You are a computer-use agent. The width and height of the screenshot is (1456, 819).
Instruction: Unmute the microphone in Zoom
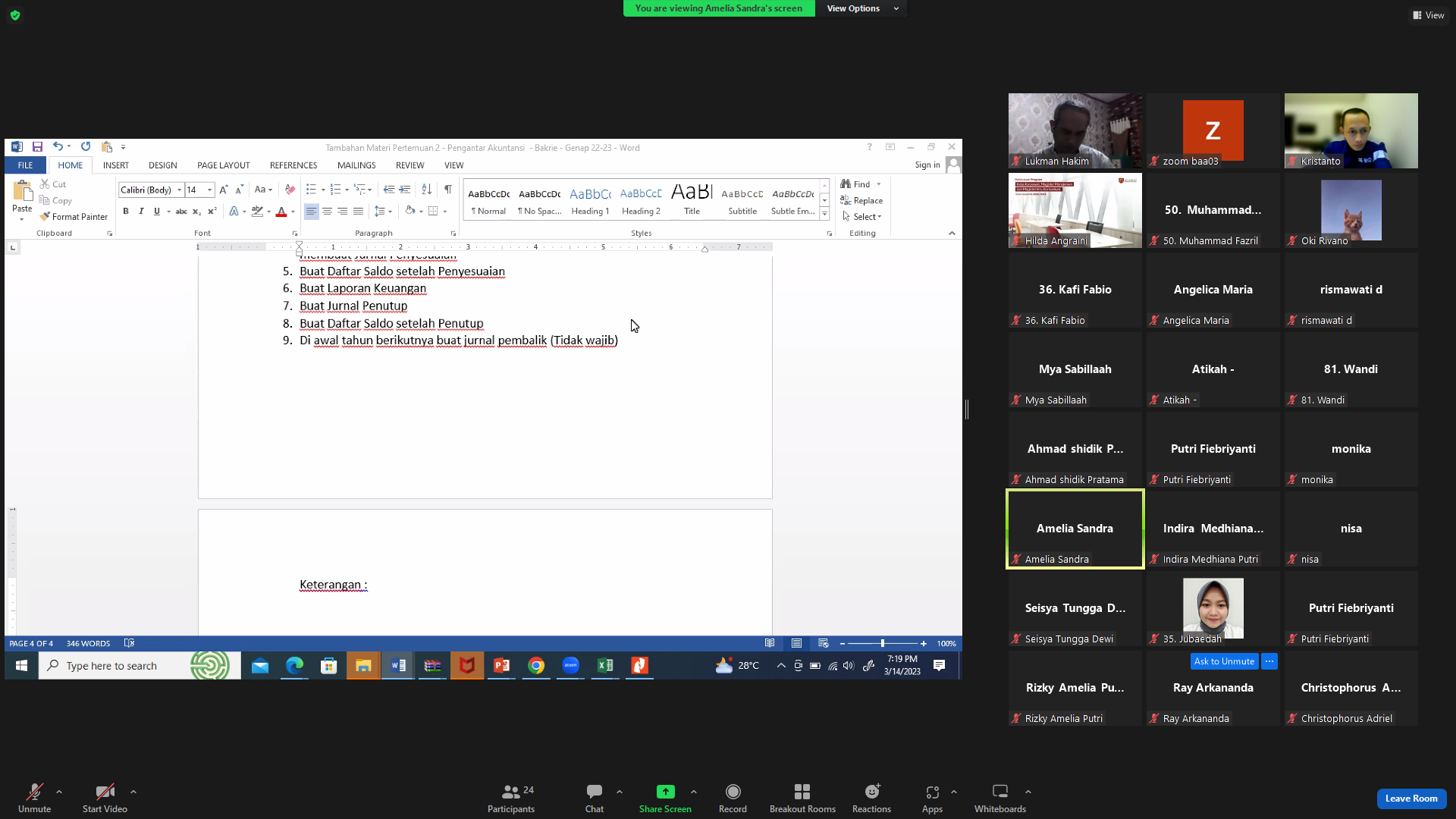(x=35, y=799)
